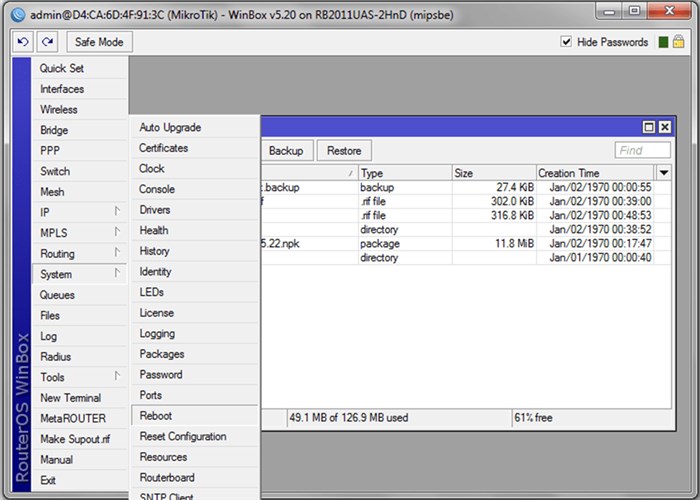Enable Safe Mode
Image resolution: width=700 pixels, height=500 pixels.
[100, 42]
